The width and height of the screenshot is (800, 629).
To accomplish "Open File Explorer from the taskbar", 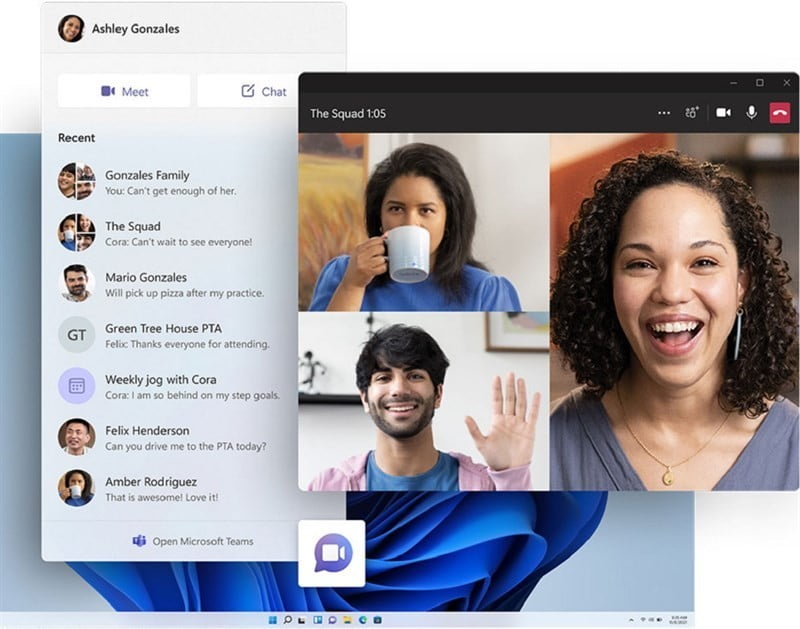I will tap(347, 619).
